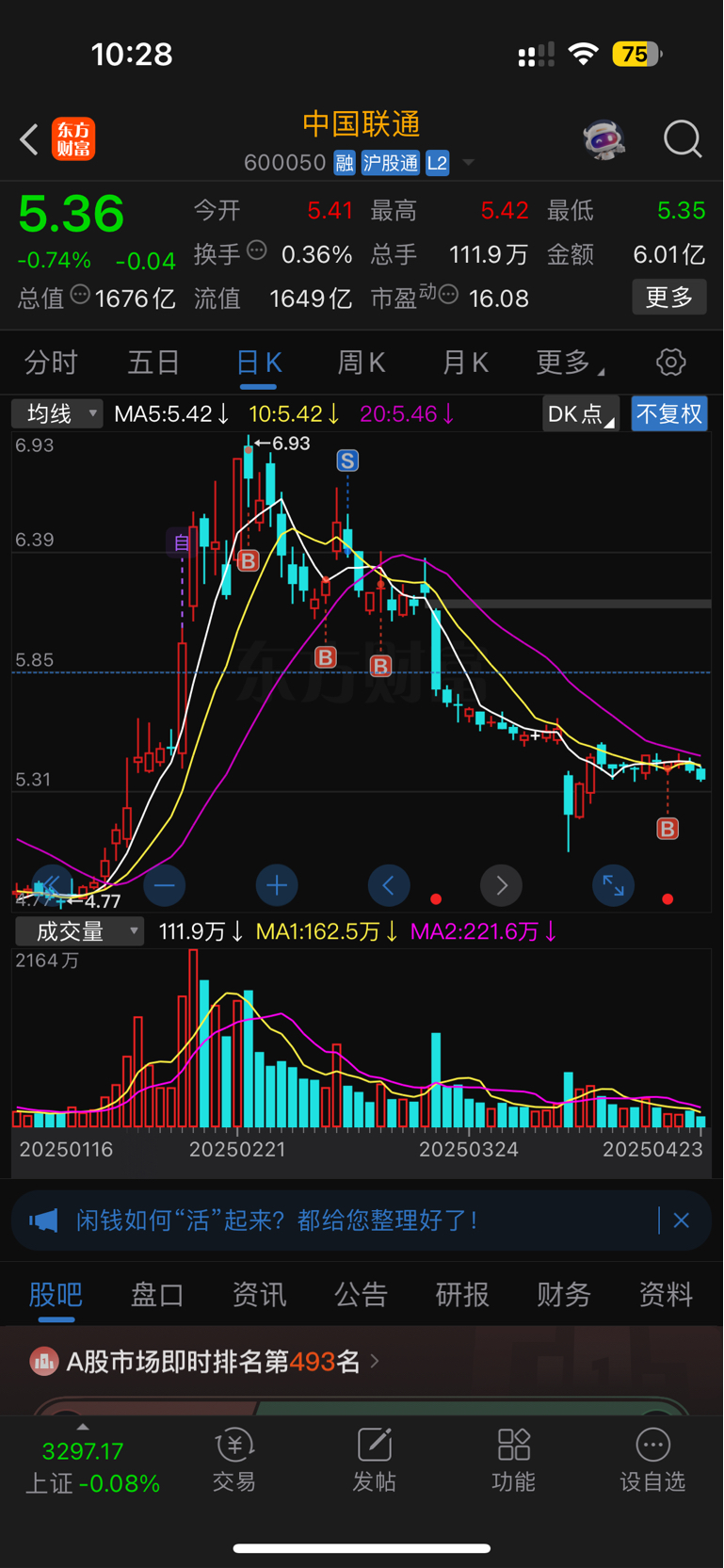
Task: Open the 公告 tab
Action: tap(361, 1295)
